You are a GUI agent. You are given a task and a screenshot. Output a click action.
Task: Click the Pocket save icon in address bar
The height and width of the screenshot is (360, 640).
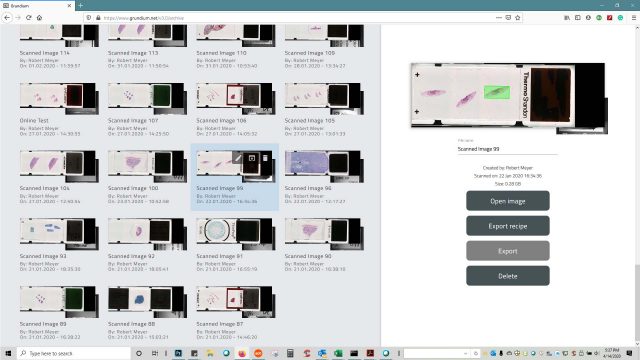click(508, 18)
